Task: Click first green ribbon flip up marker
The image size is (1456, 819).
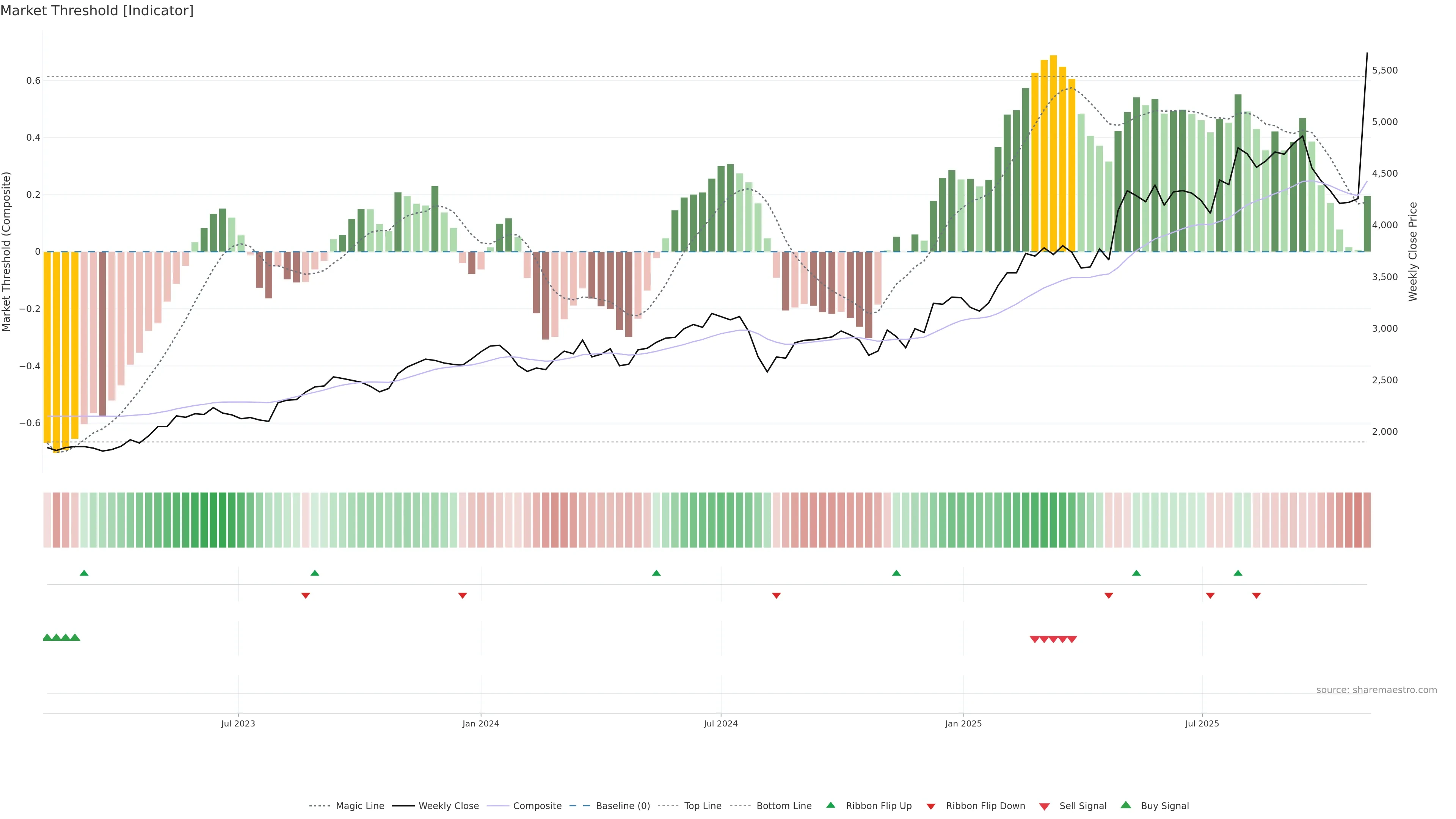Action: 84,573
